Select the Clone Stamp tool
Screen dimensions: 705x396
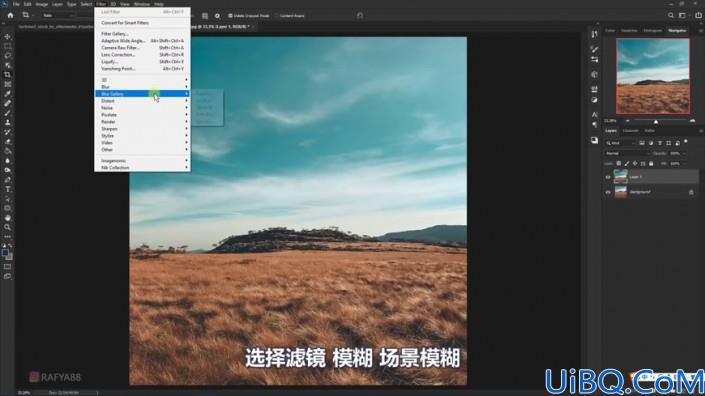pyautogui.click(x=7, y=122)
